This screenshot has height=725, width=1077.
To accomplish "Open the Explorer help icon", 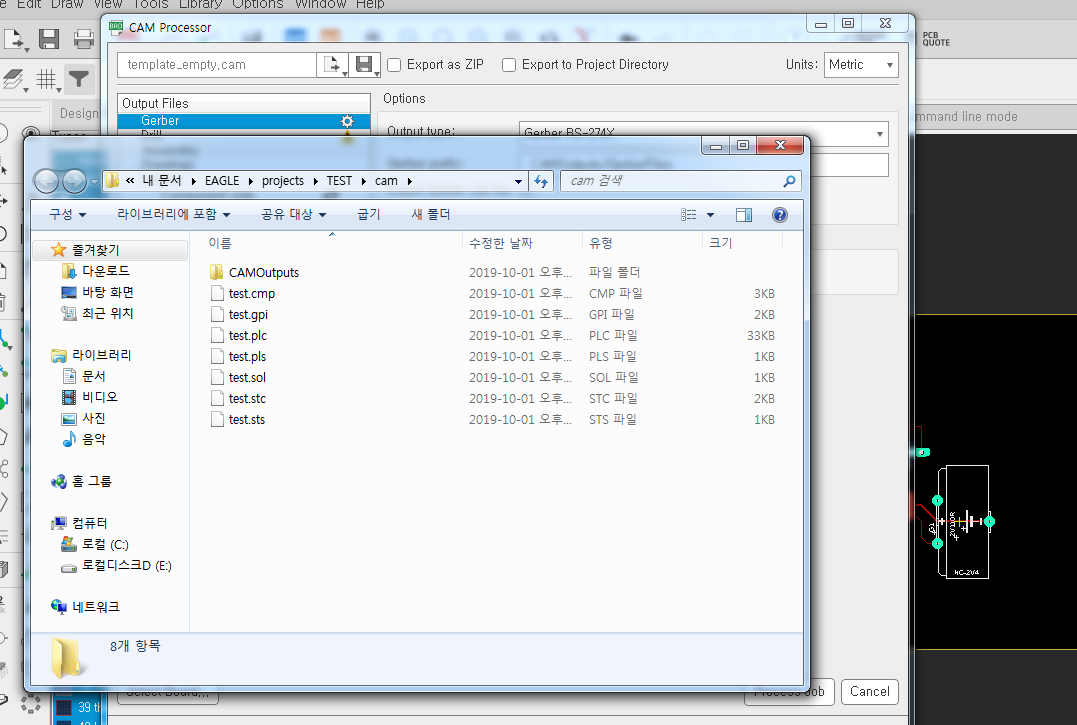I will [780, 215].
